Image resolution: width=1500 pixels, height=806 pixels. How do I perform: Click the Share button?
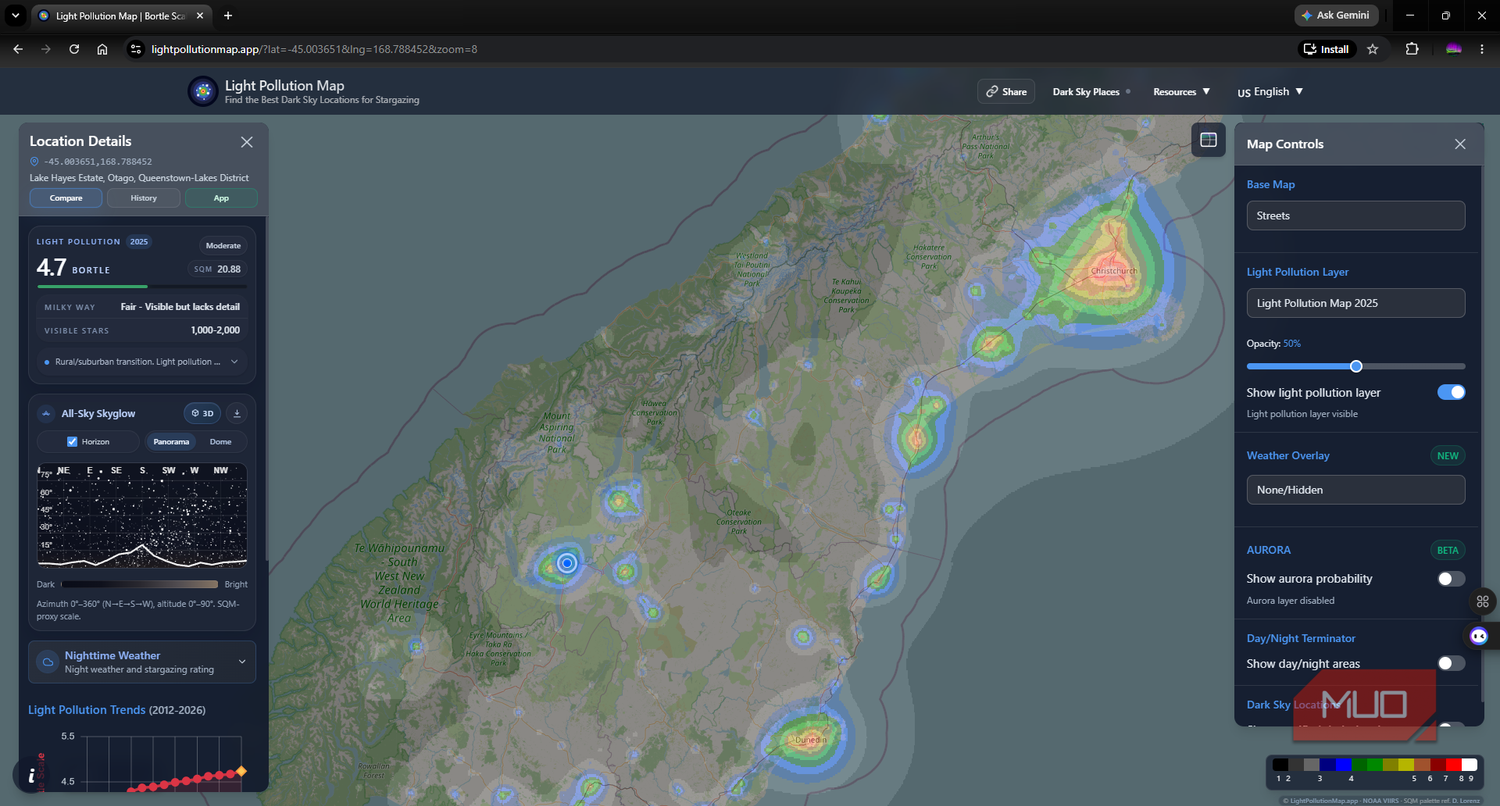pos(1006,91)
